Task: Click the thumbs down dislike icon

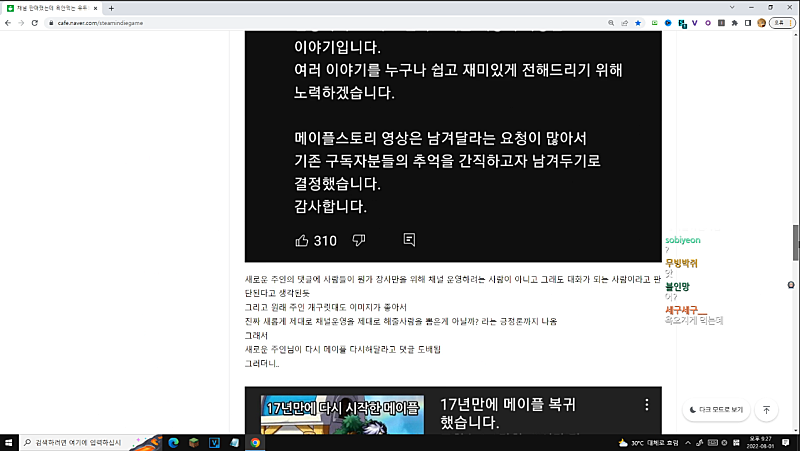Action: coord(359,240)
